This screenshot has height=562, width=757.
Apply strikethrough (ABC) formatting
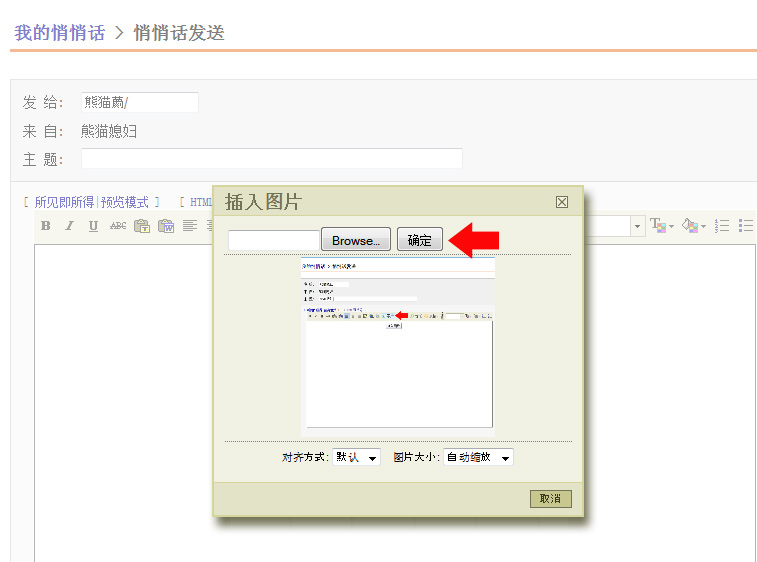(118, 226)
